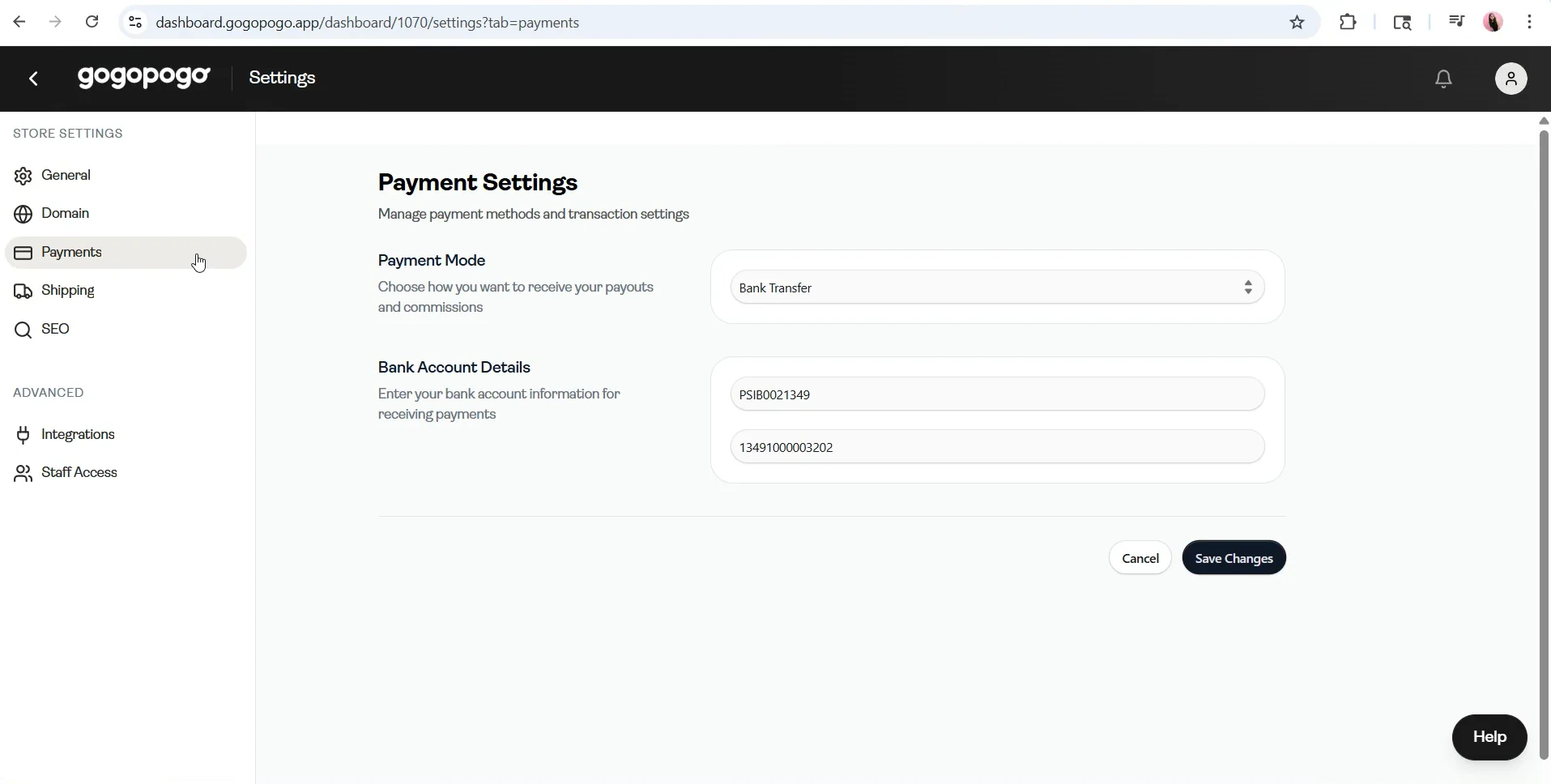Click the Save Changes button
Screen dimensions: 1551x784
(x=1234, y=558)
